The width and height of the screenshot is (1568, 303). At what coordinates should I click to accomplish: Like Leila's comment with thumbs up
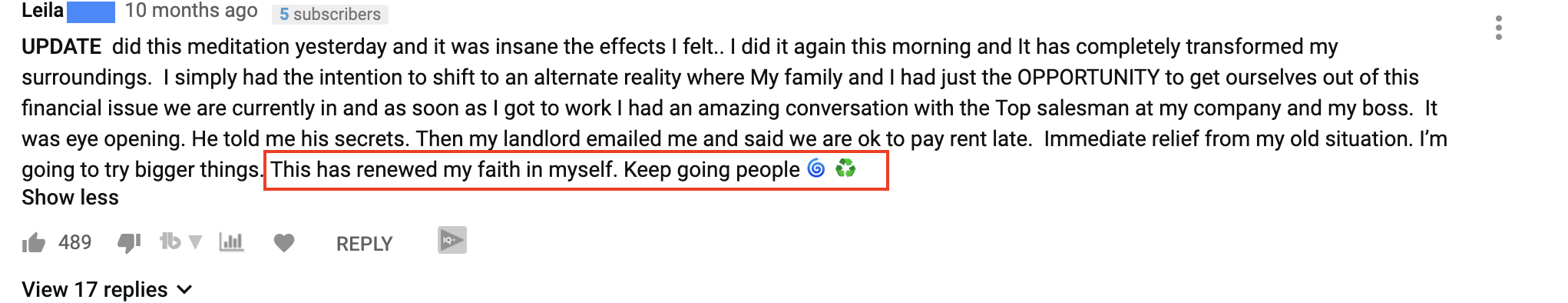point(34,244)
